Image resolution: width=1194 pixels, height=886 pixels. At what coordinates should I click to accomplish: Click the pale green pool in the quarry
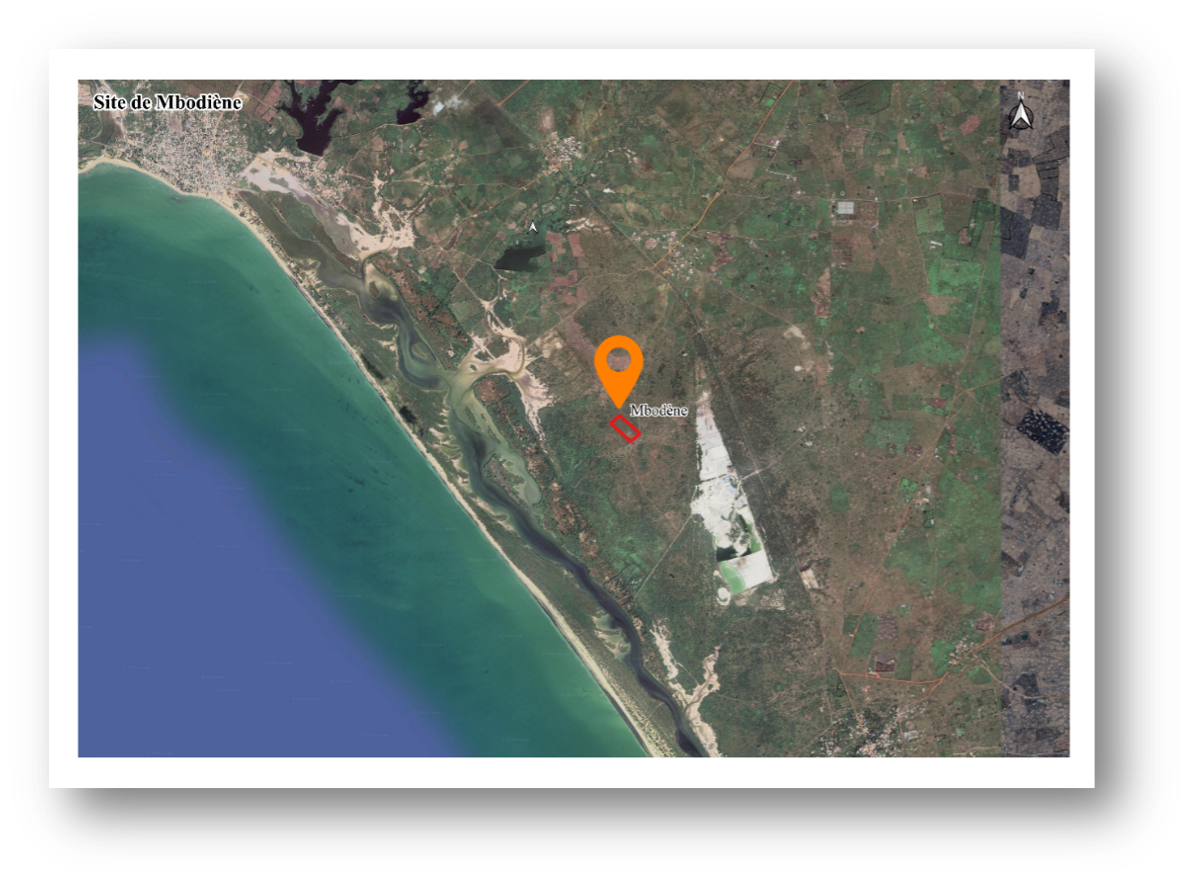coord(742,575)
